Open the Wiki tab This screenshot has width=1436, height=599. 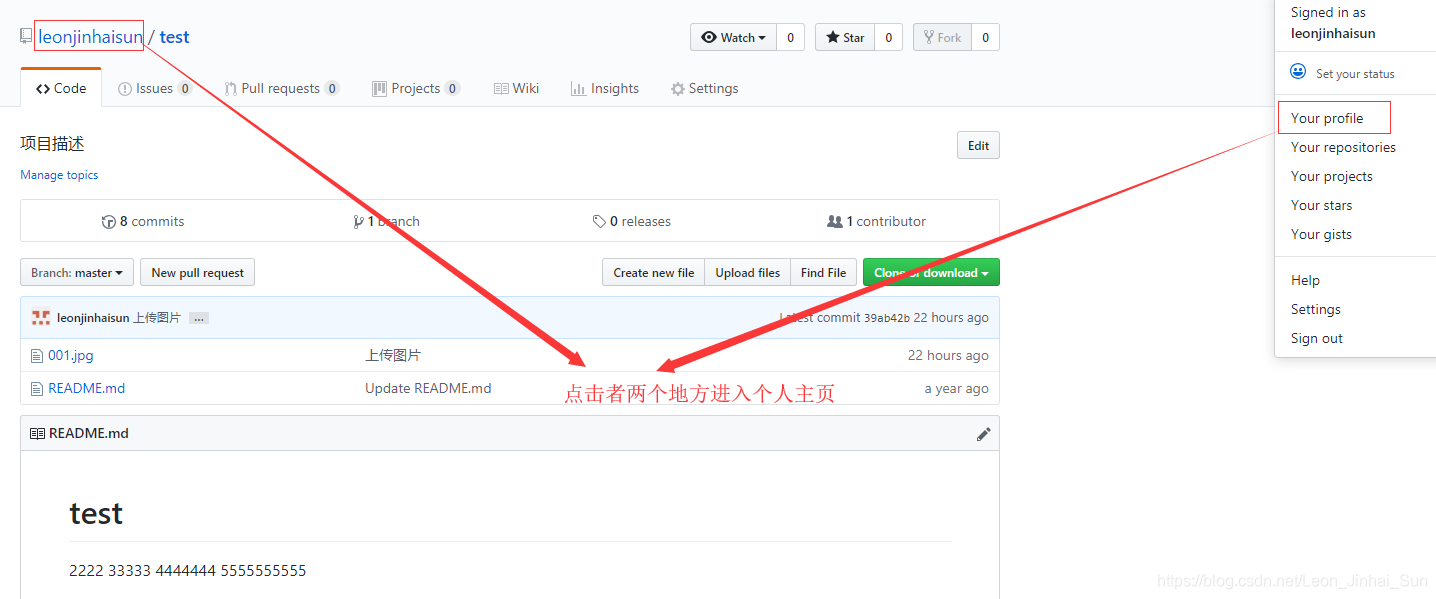[x=516, y=88]
